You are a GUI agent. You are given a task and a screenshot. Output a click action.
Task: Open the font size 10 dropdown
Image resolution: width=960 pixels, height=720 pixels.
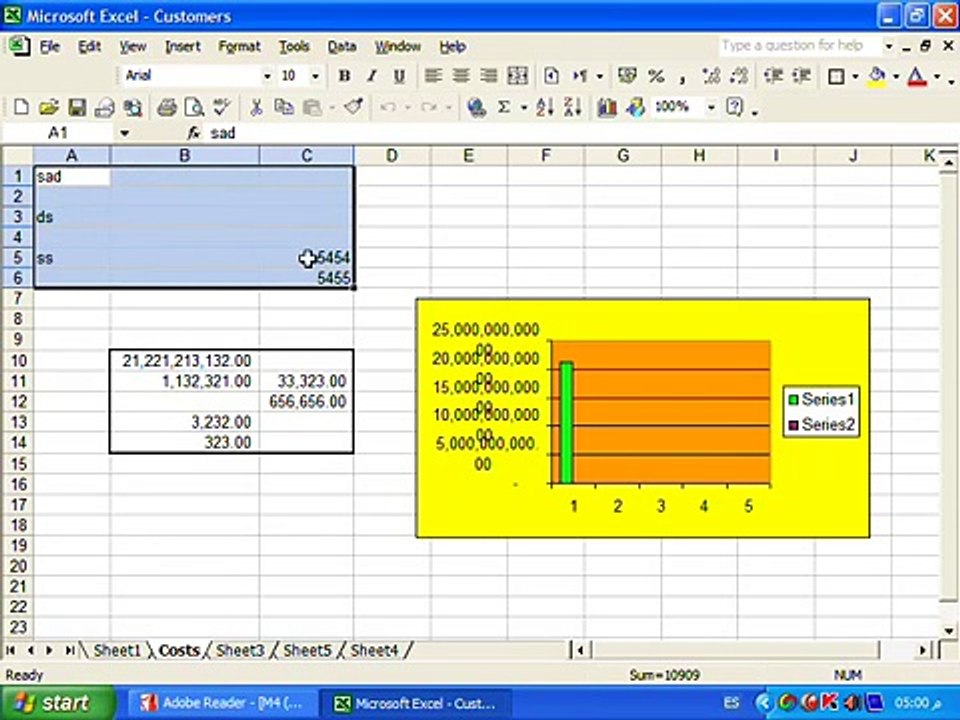click(315, 77)
